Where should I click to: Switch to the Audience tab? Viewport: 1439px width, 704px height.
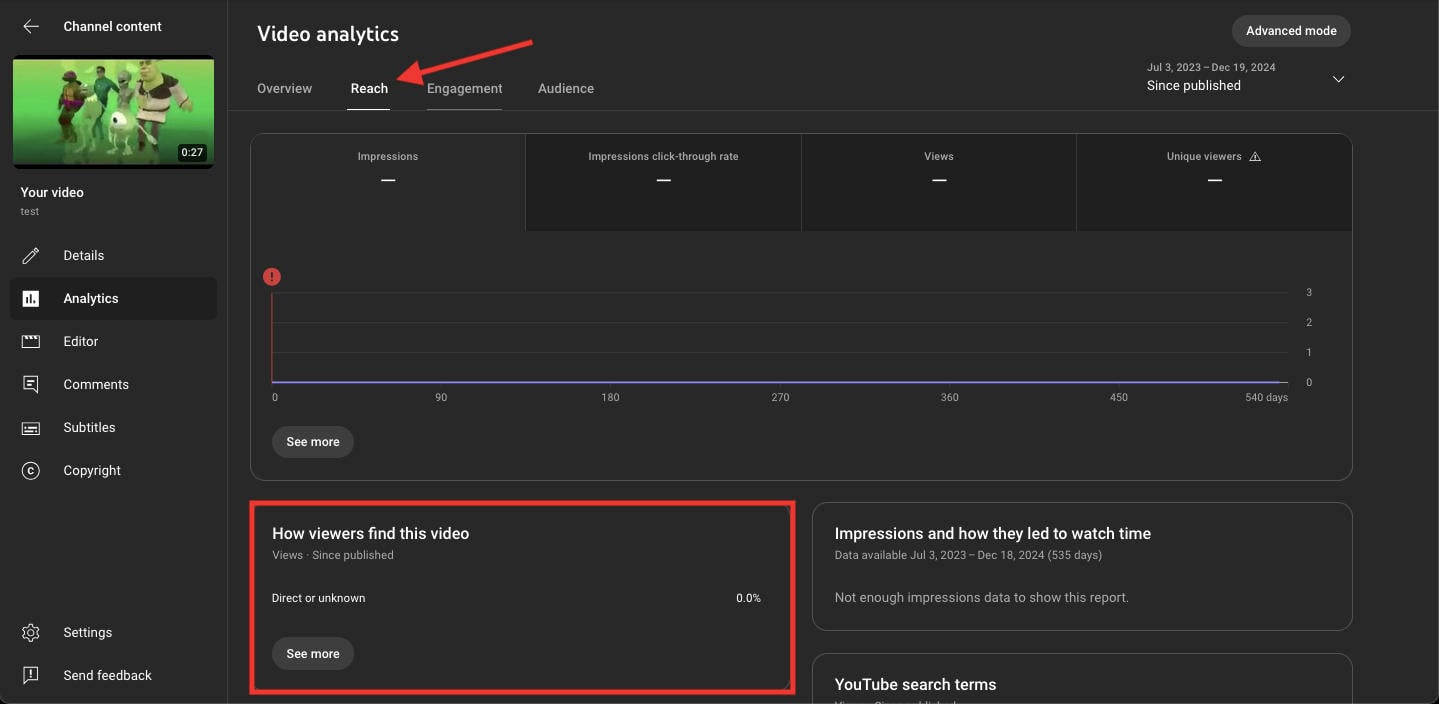pos(566,88)
